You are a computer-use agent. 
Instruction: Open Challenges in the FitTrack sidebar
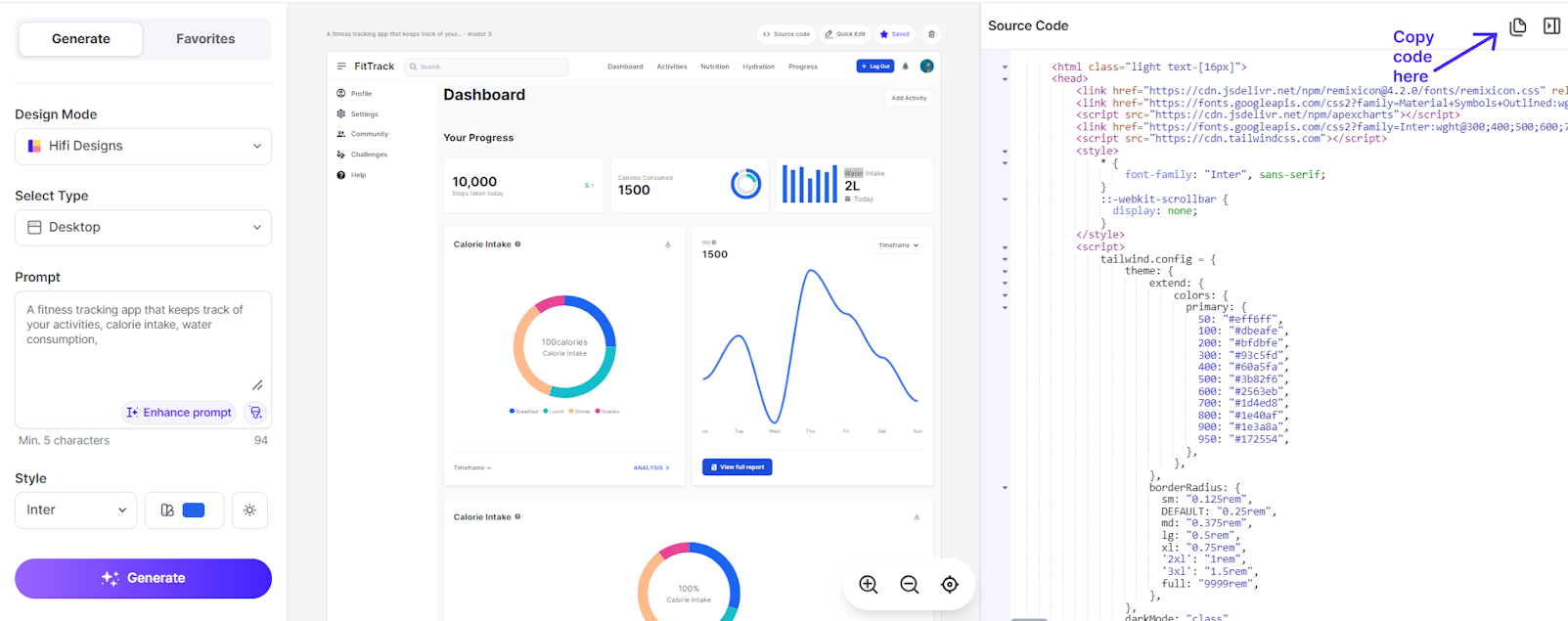click(x=362, y=155)
